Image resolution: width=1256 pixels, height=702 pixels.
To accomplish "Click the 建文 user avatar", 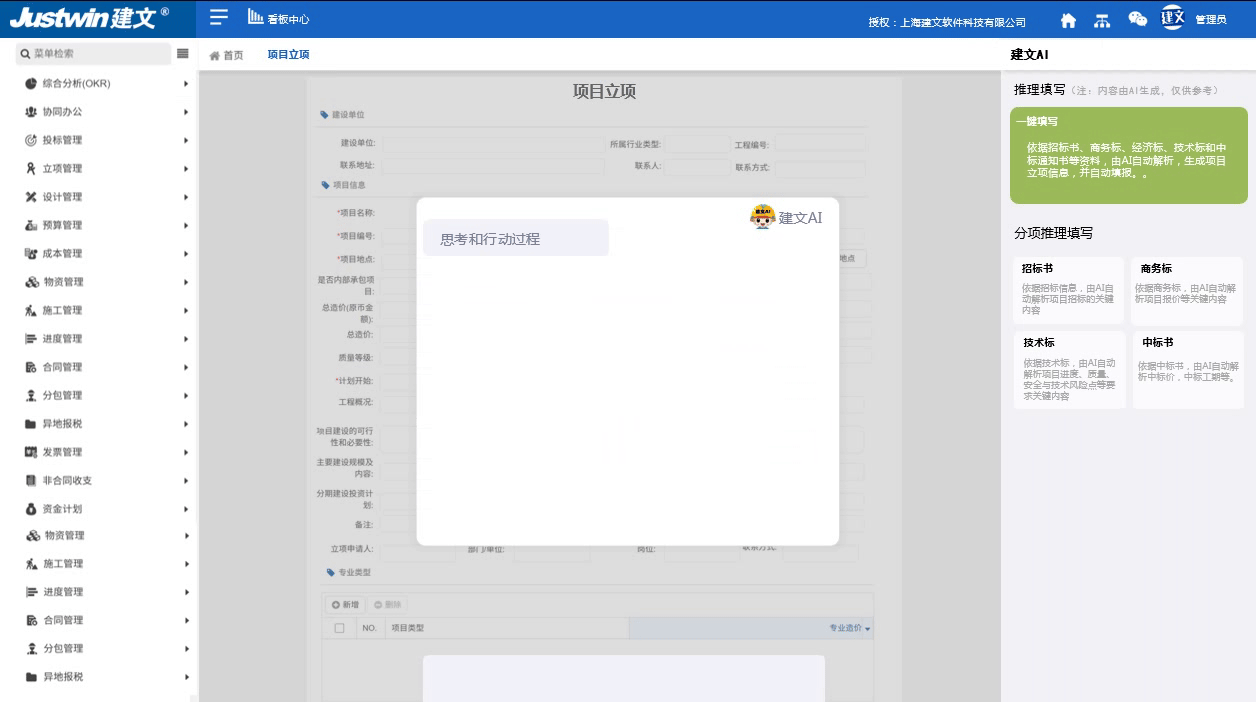I will click(x=1172, y=18).
